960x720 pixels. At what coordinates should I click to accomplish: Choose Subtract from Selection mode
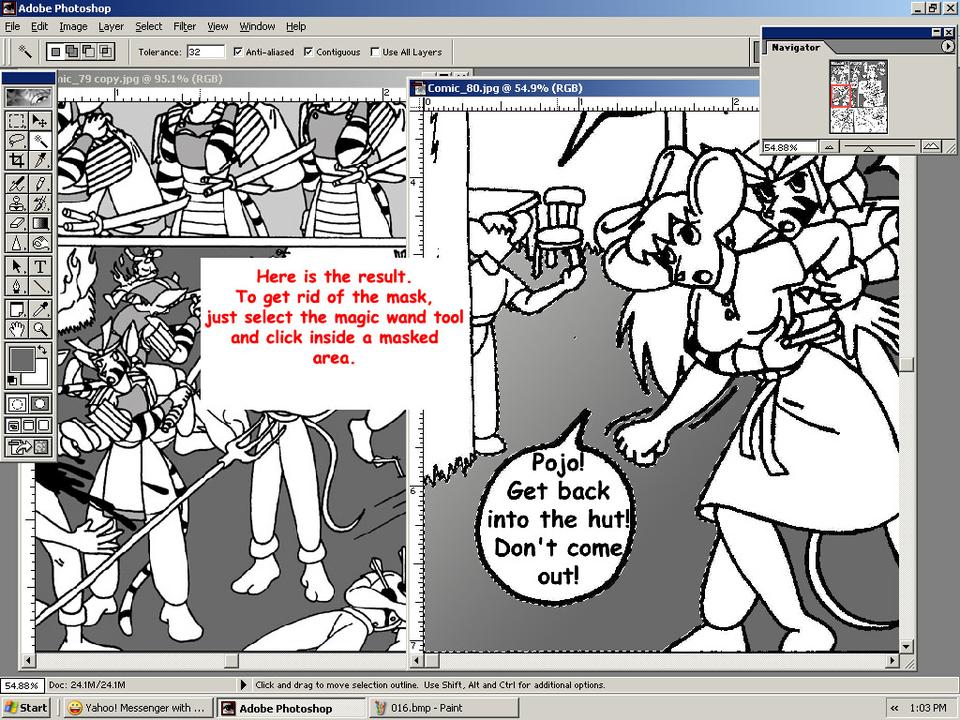89,51
